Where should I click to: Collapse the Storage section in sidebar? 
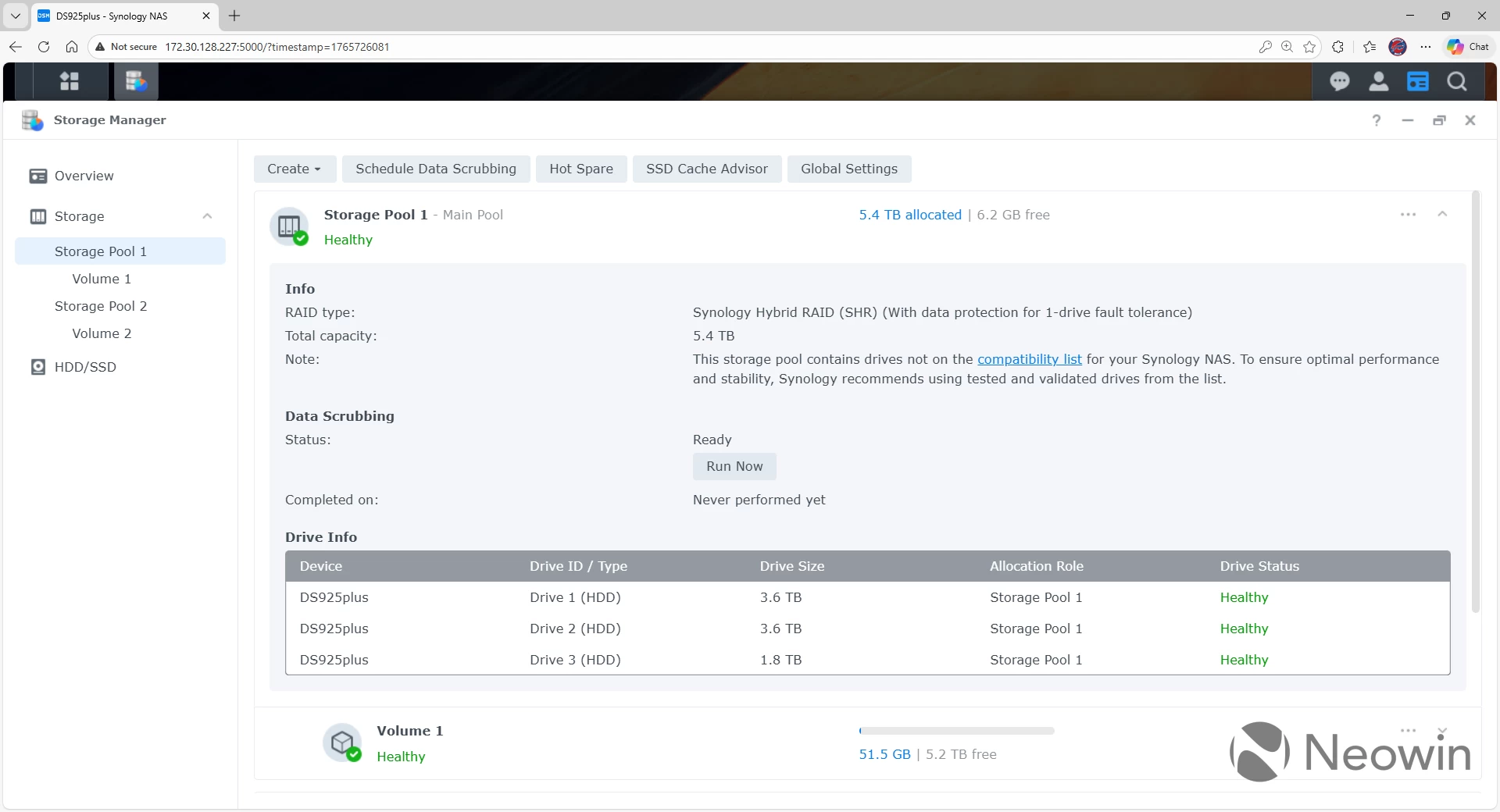pos(207,216)
